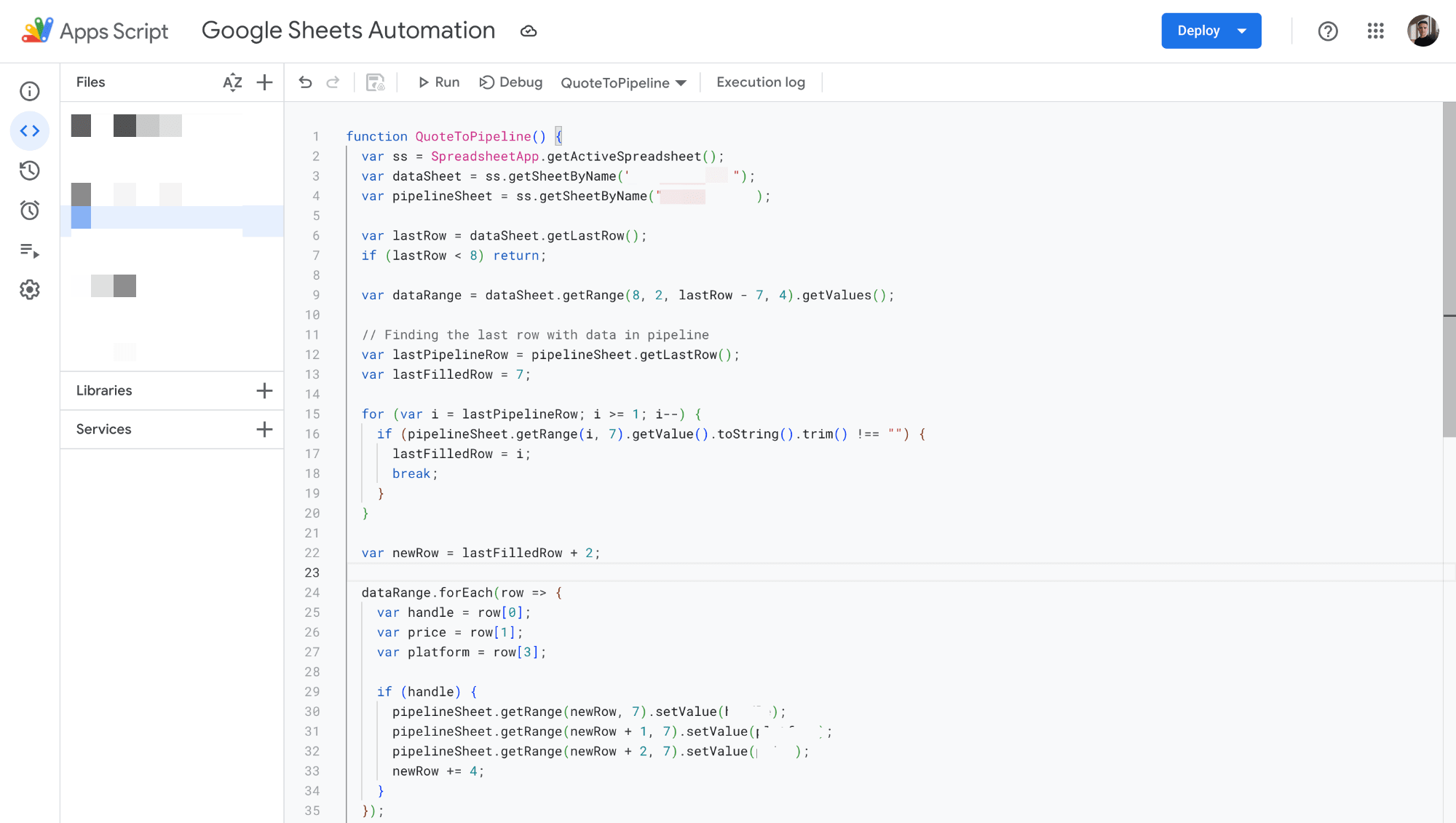Debug the selected function
Viewport: 1456px width, 823px height.
click(511, 82)
